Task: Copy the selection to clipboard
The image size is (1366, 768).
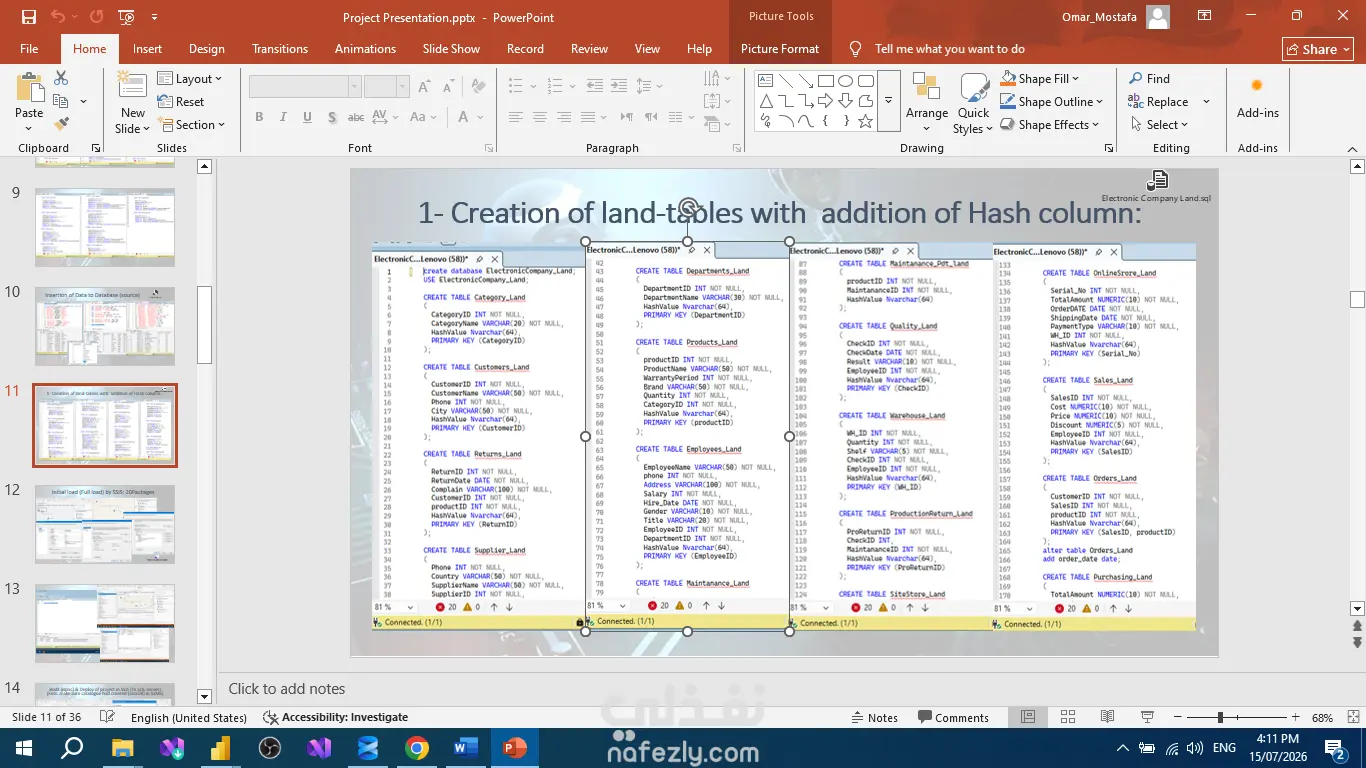Action: [61, 101]
